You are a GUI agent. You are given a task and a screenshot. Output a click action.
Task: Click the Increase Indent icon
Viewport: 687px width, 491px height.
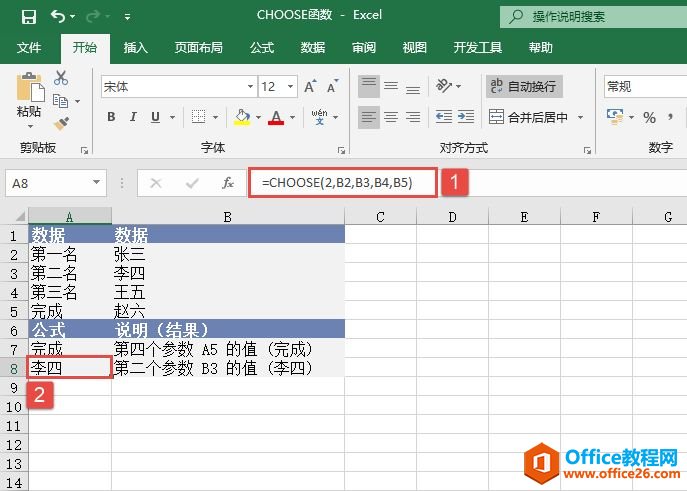[x=466, y=117]
